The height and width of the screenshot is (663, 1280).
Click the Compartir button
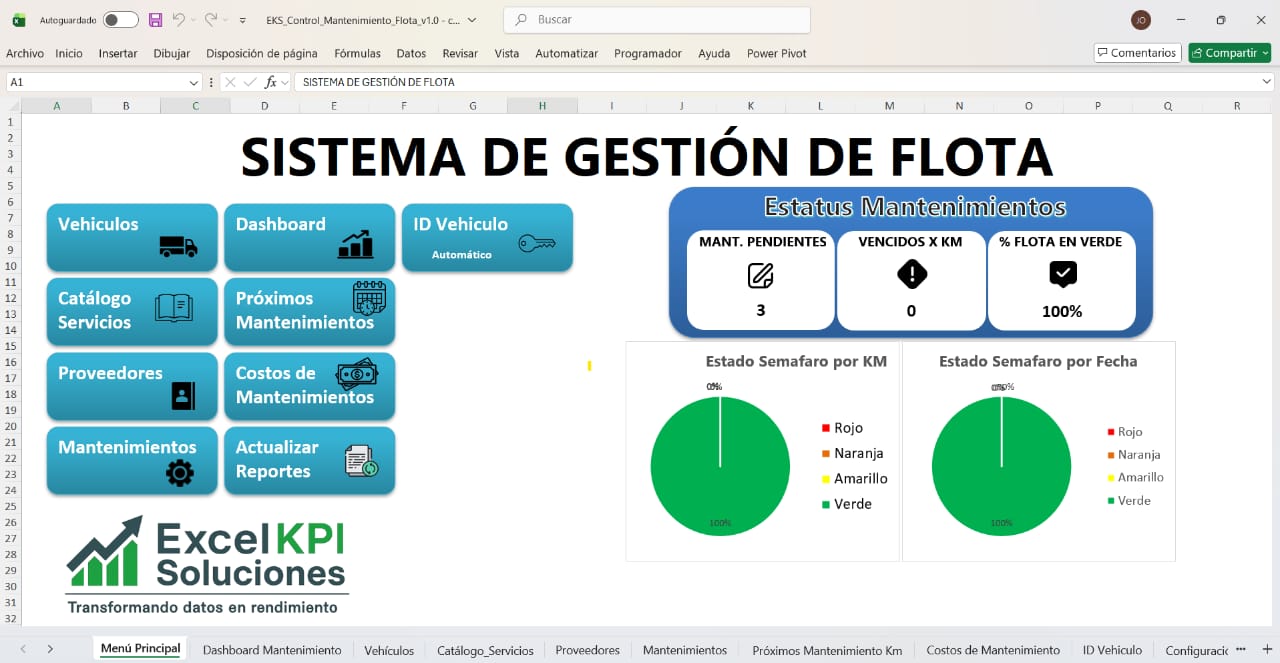(x=1229, y=52)
